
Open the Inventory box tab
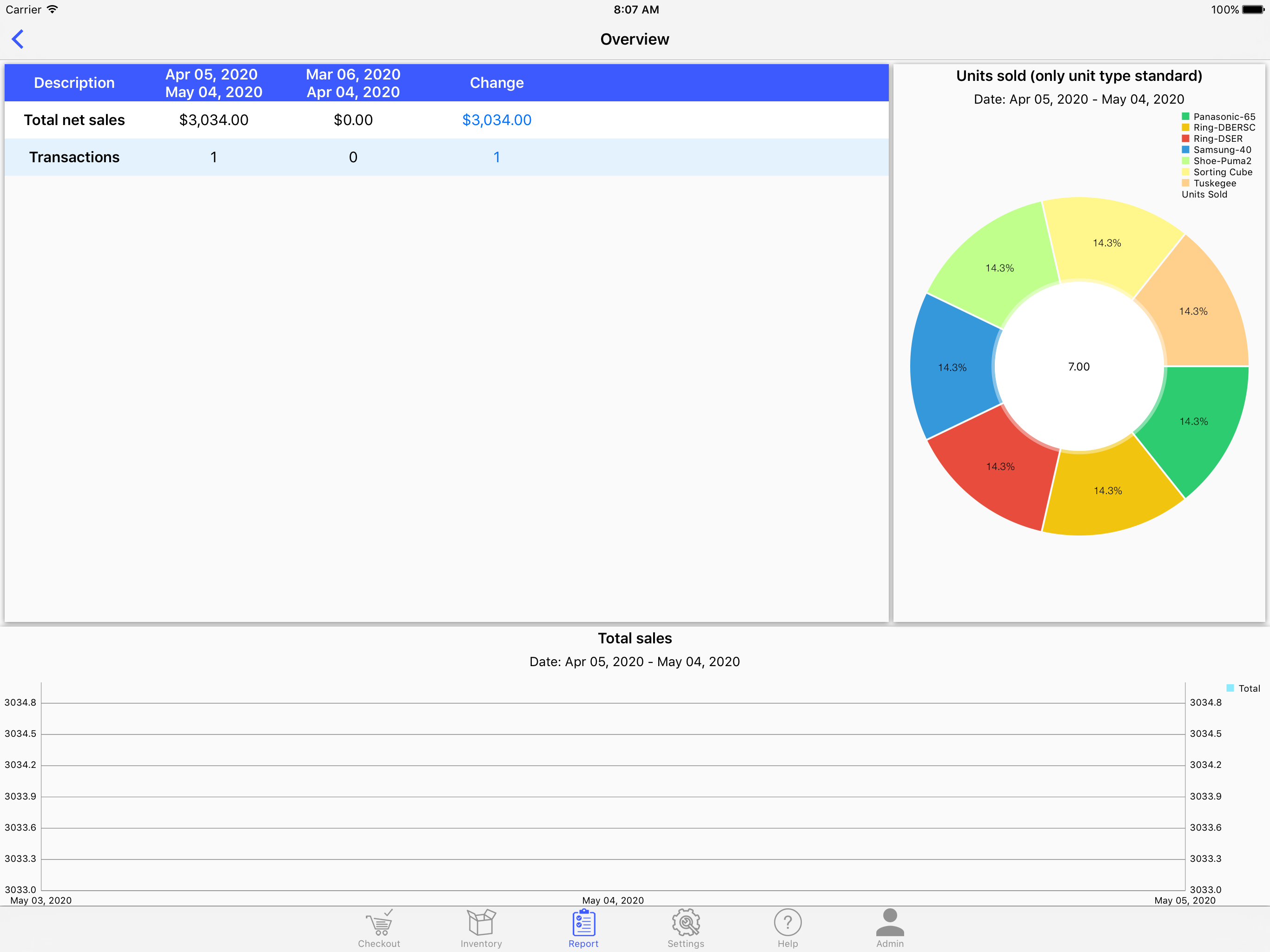(481, 928)
